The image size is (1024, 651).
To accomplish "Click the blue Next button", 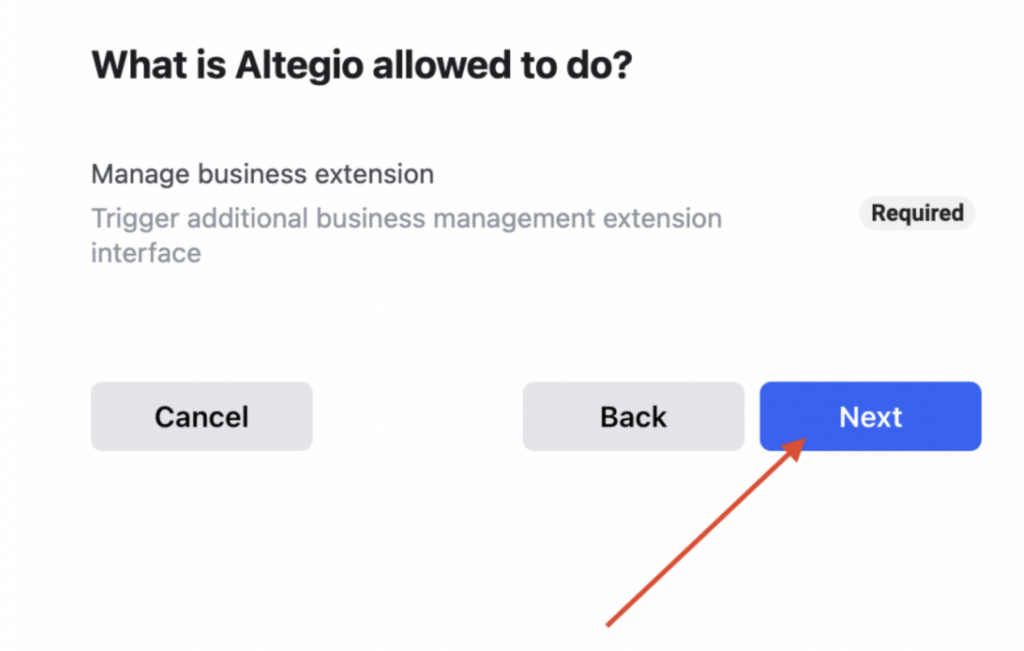I will [870, 416].
